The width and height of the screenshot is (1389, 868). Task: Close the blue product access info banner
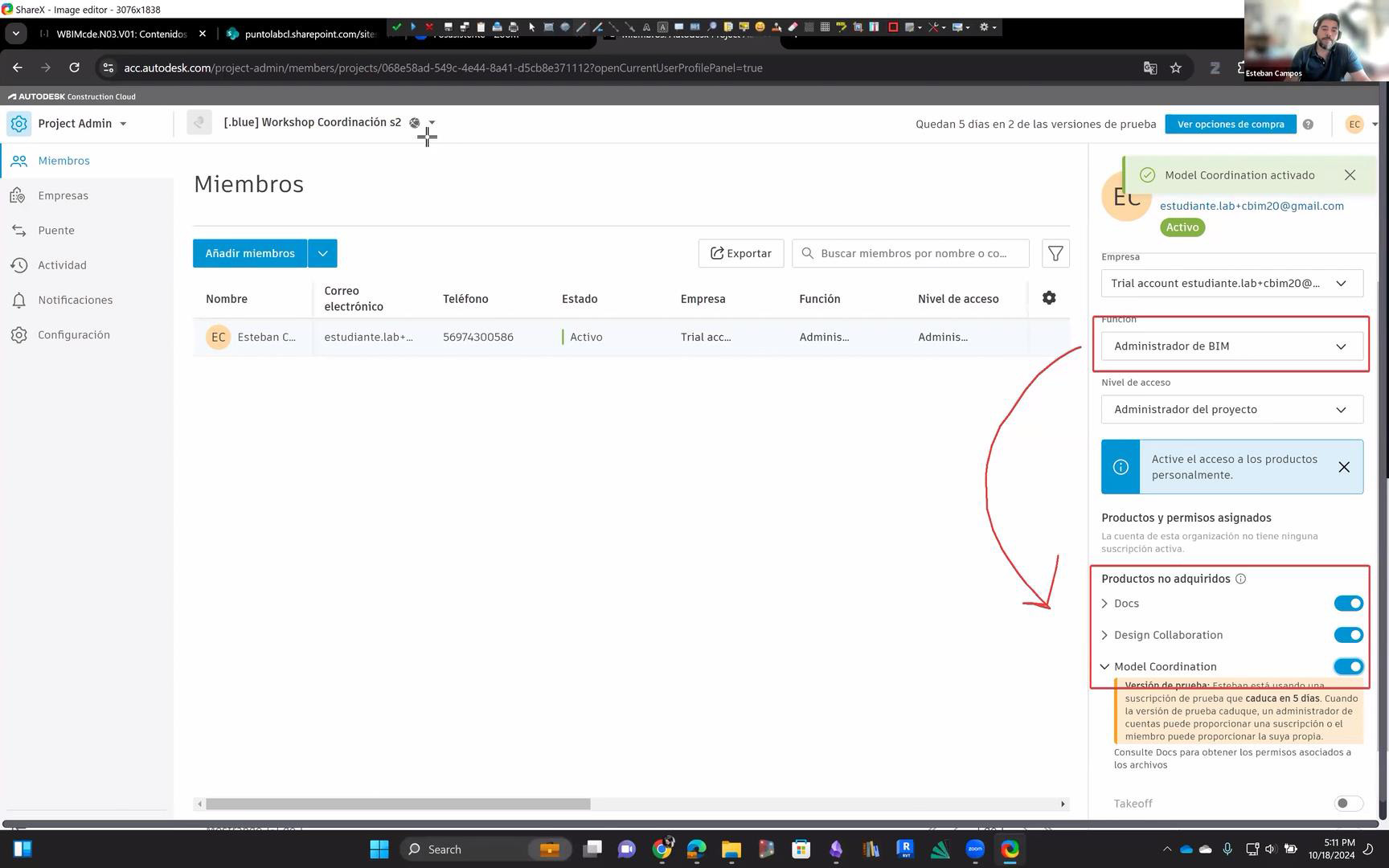(1343, 467)
